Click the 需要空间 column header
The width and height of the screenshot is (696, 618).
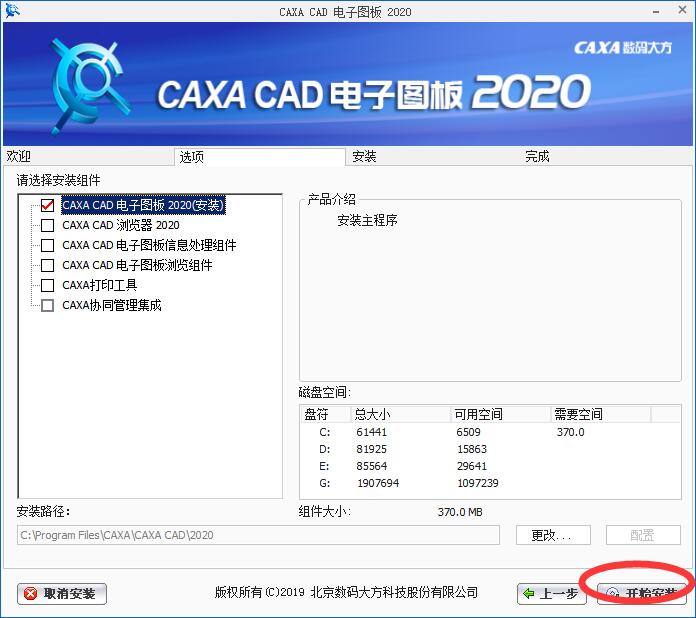[601, 414]
